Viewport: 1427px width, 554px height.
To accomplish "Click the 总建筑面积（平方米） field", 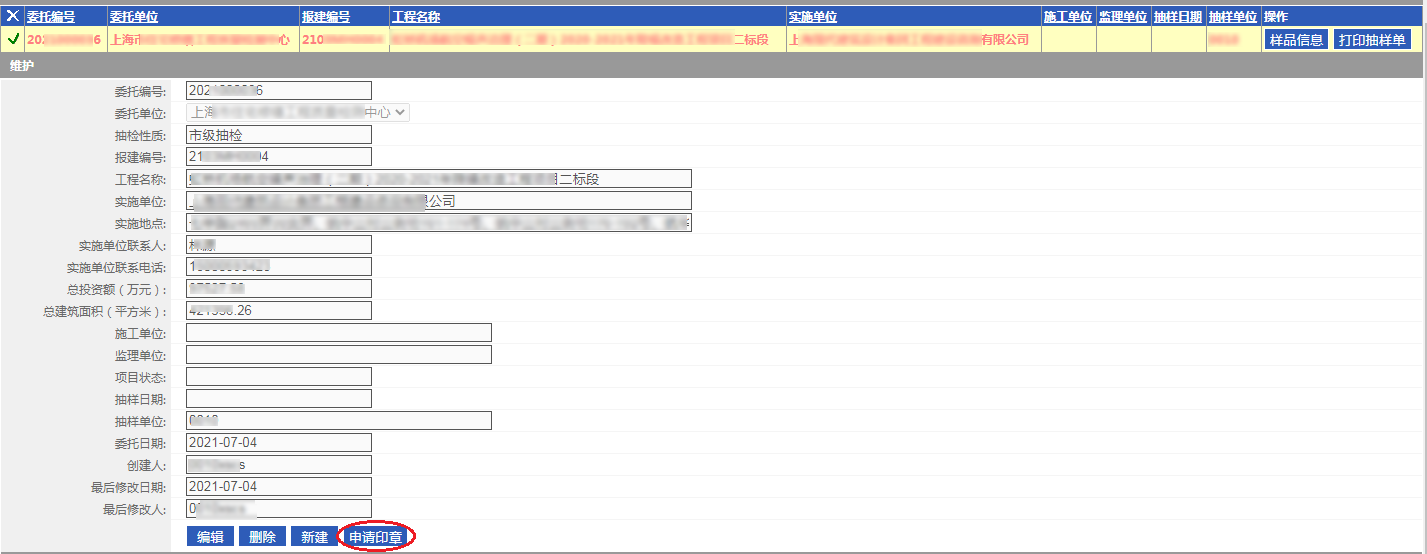I will [x=279, y=311].
